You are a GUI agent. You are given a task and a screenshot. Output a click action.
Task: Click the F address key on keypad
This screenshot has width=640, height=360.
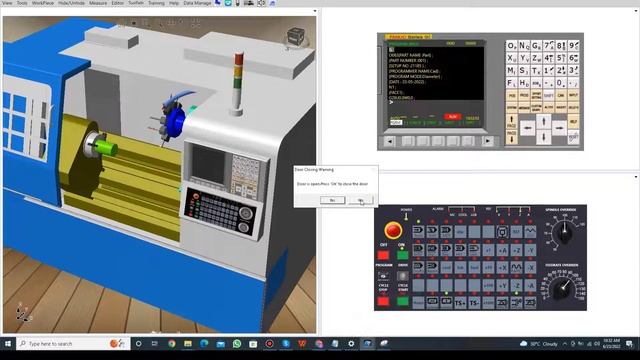[x=511, y=83]
